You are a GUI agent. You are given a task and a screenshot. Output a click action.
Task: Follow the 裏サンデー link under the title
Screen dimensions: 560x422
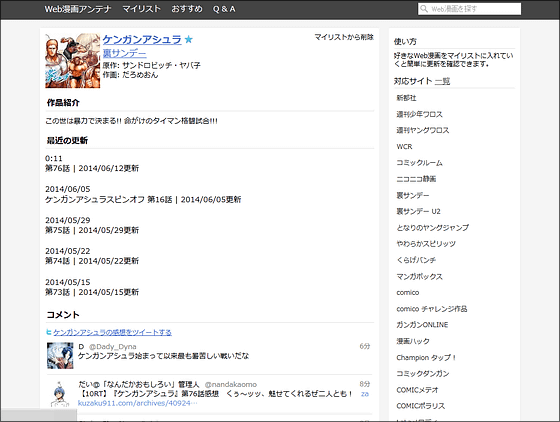pos(124,54)
